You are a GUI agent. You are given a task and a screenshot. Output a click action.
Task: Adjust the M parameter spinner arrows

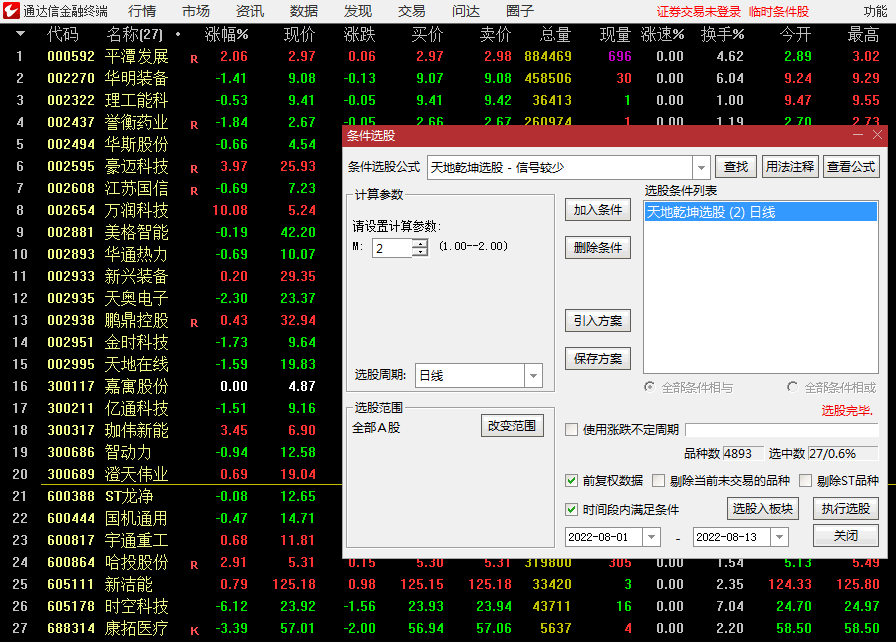420,248
